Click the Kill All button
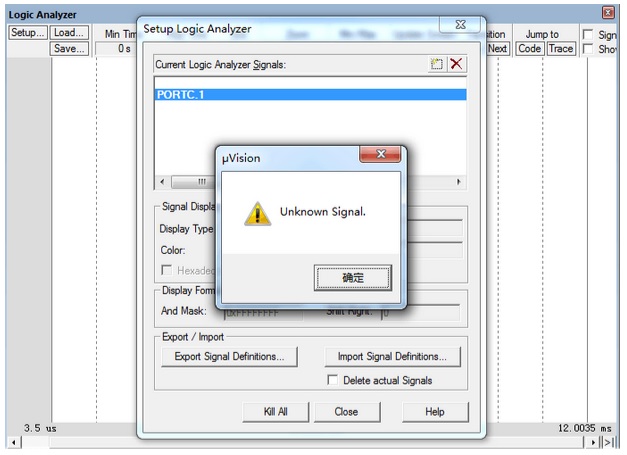Viewport: 627px width, 455px height. tap(276, 412)
